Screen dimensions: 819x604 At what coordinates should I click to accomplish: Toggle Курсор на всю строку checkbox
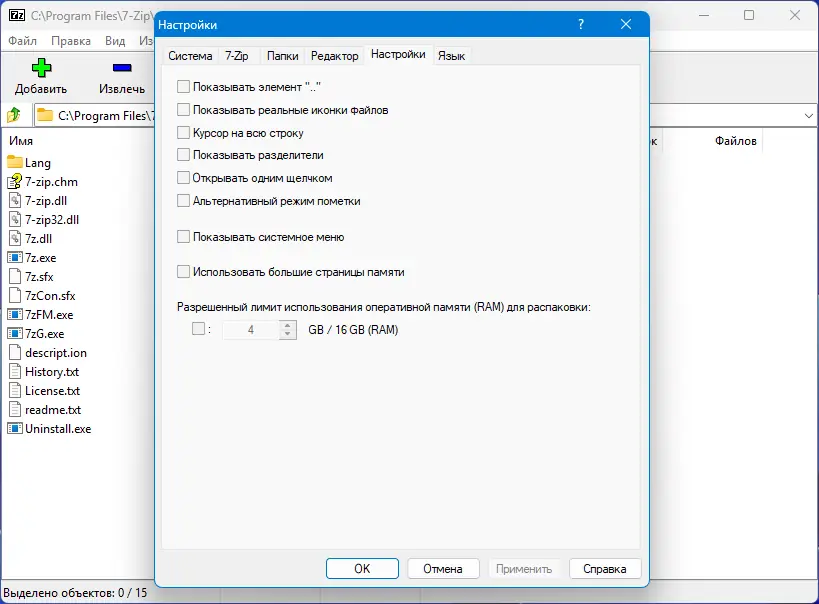coord(183,132)
